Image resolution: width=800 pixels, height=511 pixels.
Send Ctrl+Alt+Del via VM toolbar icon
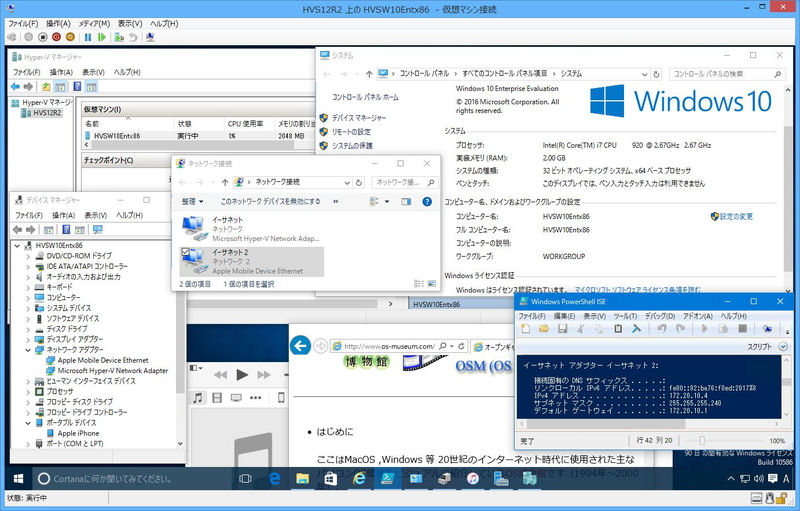point(12,37)
